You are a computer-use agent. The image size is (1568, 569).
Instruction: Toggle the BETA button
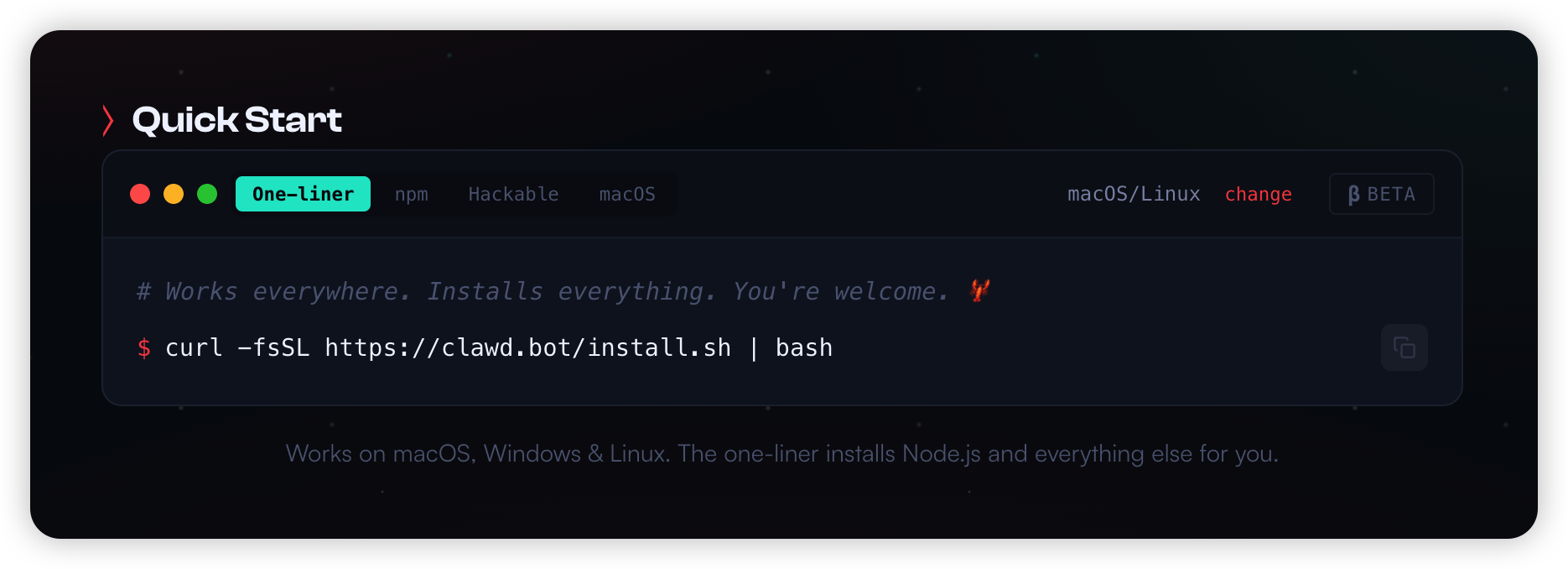1381,194
